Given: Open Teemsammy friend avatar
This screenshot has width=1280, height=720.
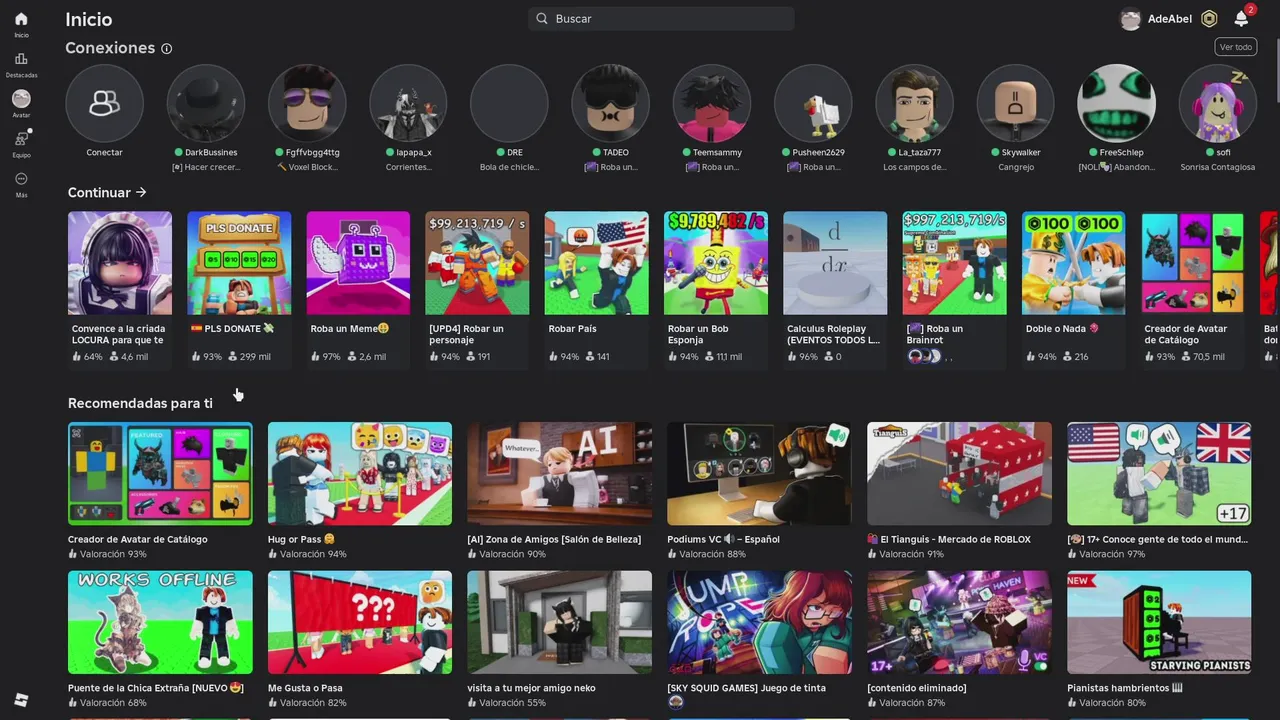Looking at the screenshot, I should (711, 103).
